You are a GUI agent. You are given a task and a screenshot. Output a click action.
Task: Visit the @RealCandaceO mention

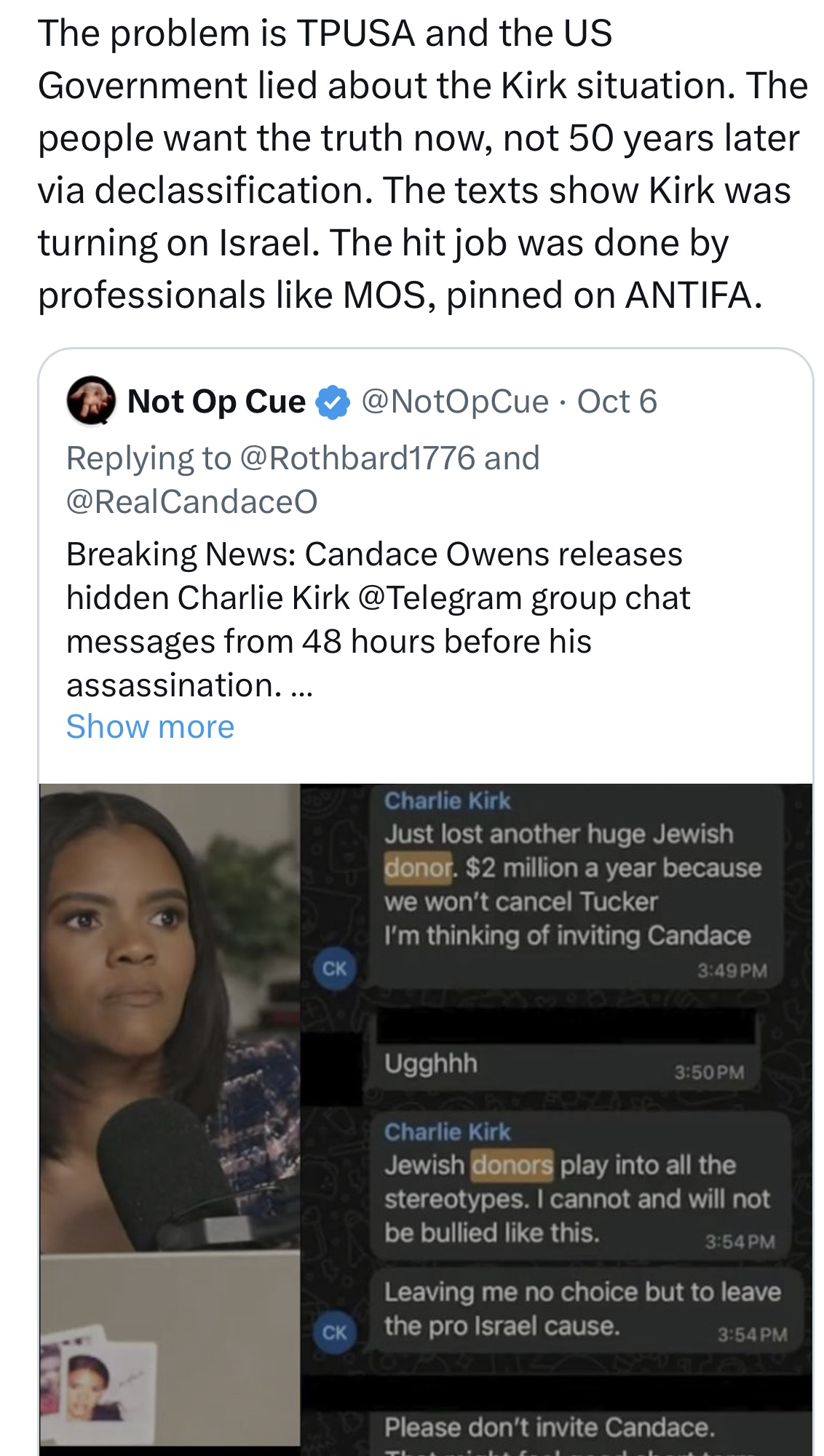(x=192, y=502)
